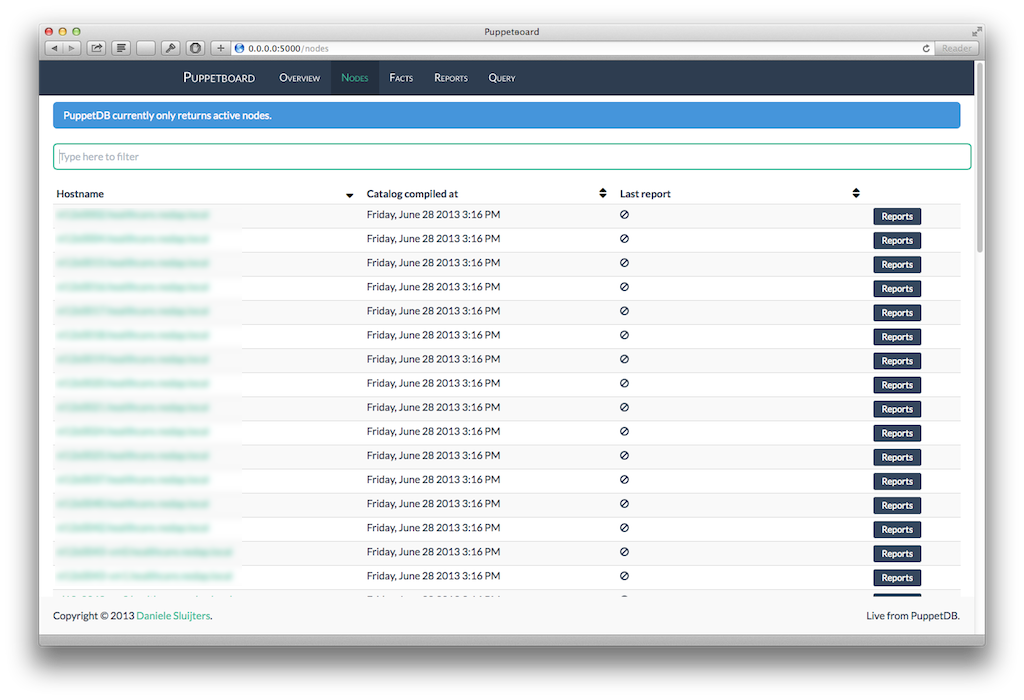Click the plus add-bookmark button
1024x700 pixels.
(x=221, y=48)
